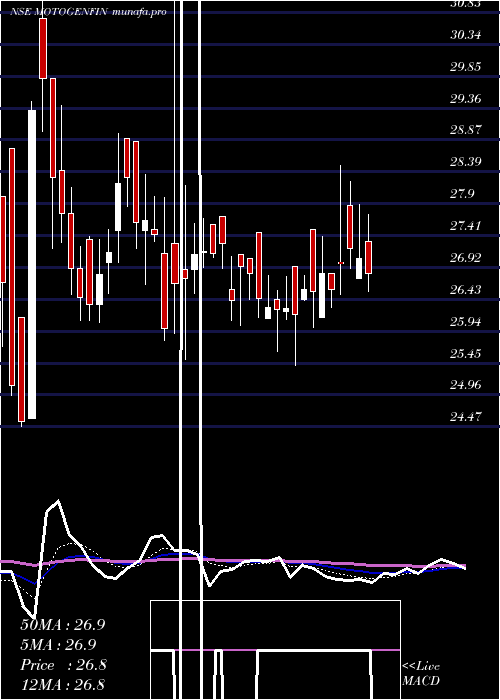Click the 50MA : 26.9 readout
This screenshot has height=700, width=500.
pos(62,625)
